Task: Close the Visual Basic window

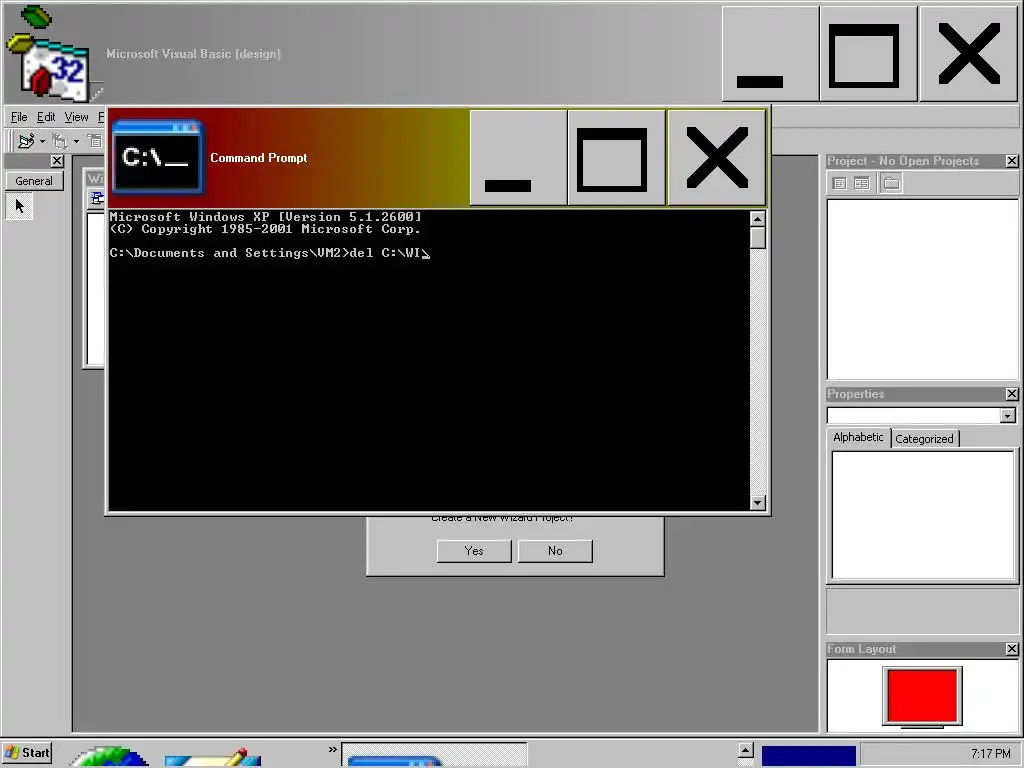Action: 968,54
